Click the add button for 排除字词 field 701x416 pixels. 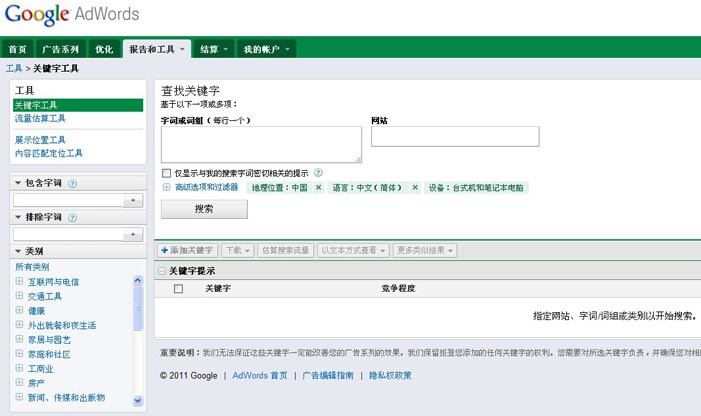(x=134, y=234)
